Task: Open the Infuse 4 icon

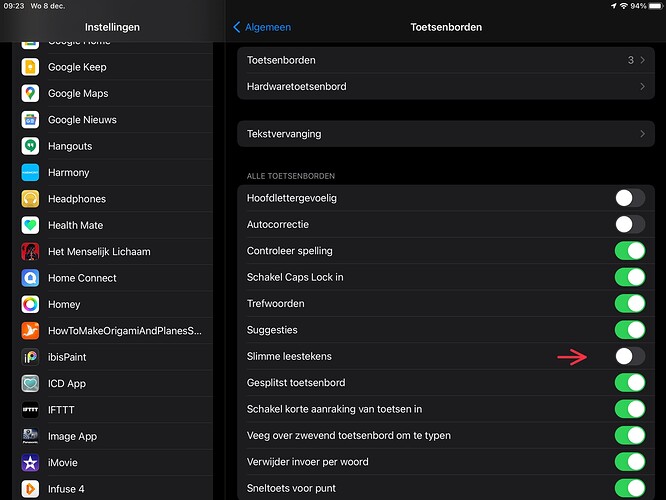Action: click(30, 489)
